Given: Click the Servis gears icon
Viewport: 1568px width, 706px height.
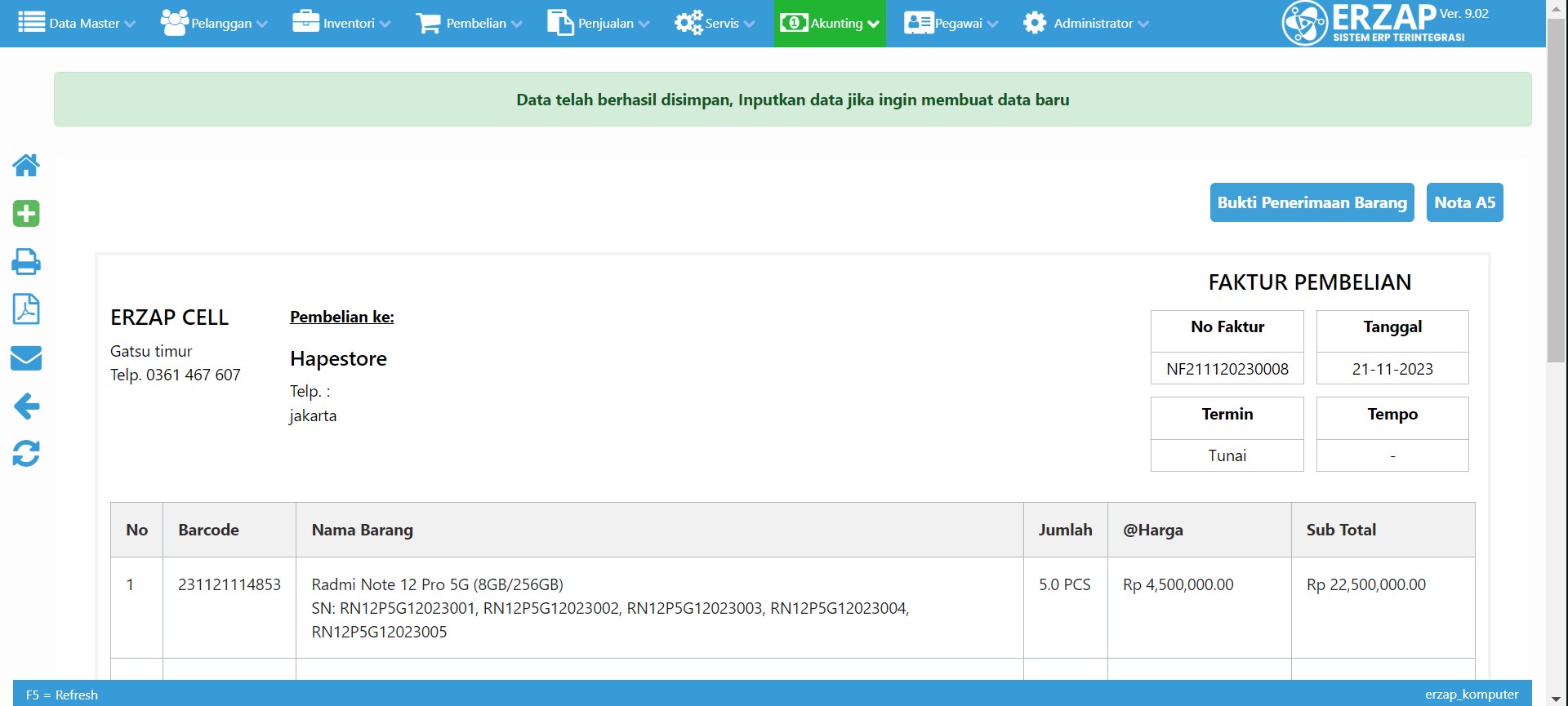Looking at the screenshot, I should pyautogui.click(x=688, y=22).
